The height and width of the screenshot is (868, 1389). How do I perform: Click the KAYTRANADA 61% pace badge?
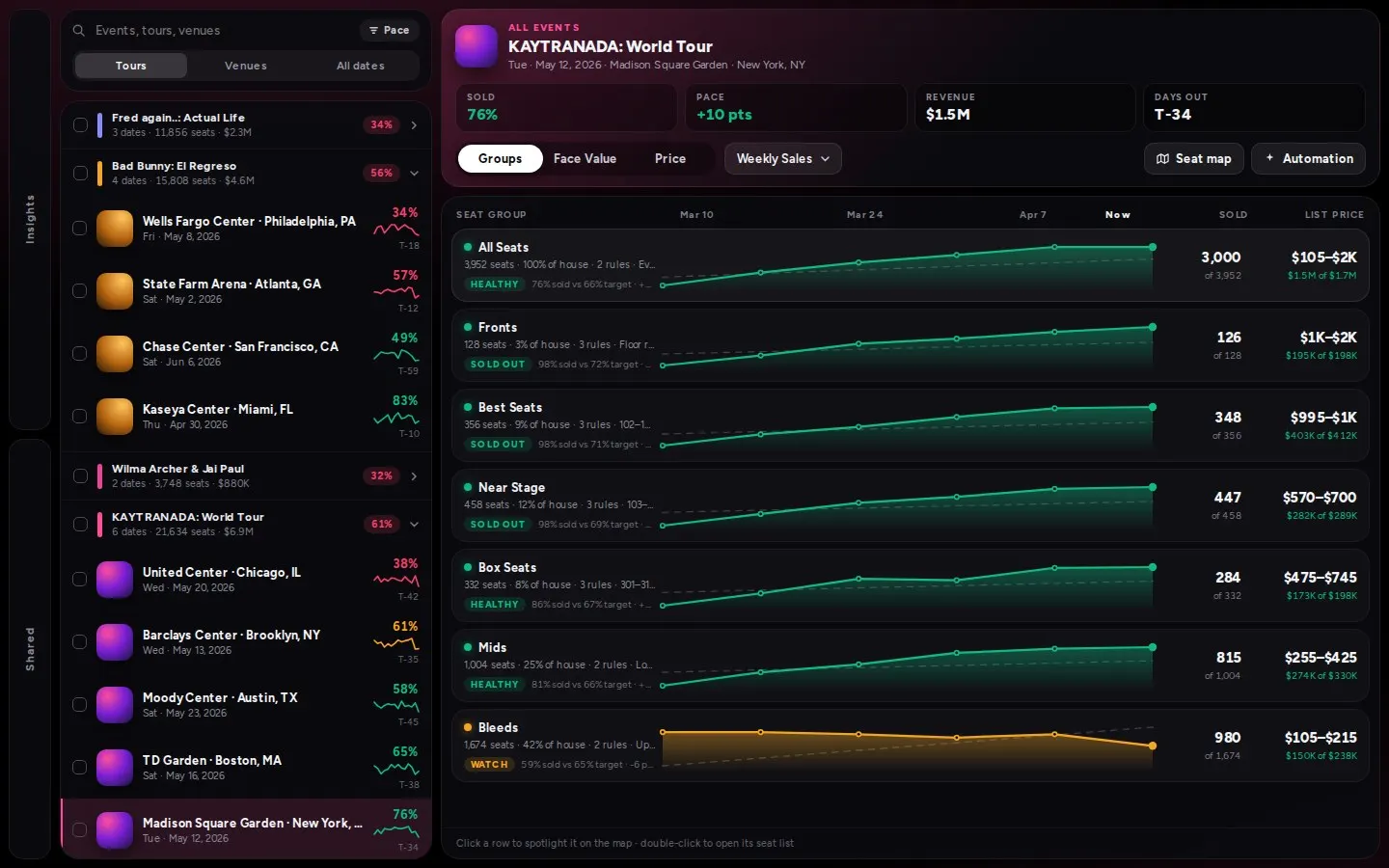pyautogui.click(x=382, y=524)
